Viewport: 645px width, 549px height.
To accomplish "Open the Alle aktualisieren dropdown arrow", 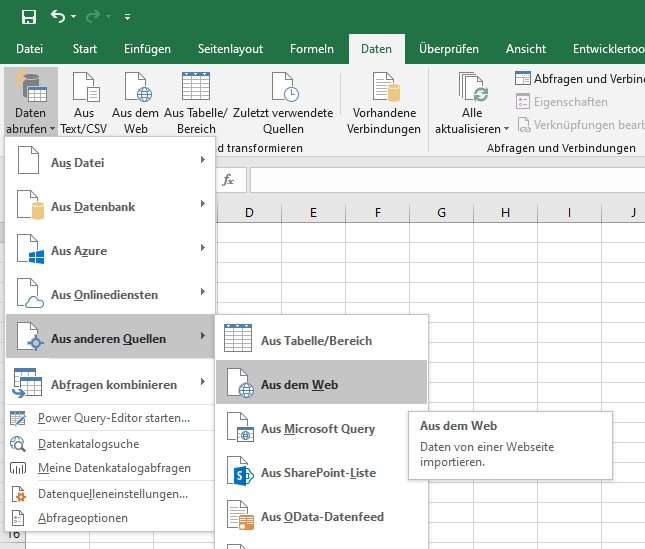I will [x=506, y=129].
